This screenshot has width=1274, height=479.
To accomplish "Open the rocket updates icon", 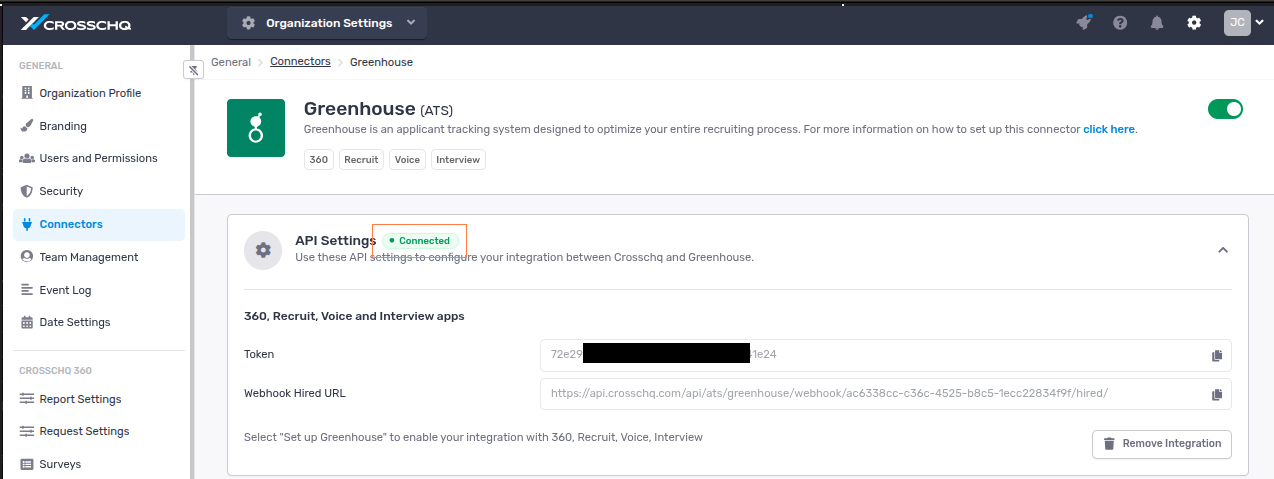I will (1084, 22).
